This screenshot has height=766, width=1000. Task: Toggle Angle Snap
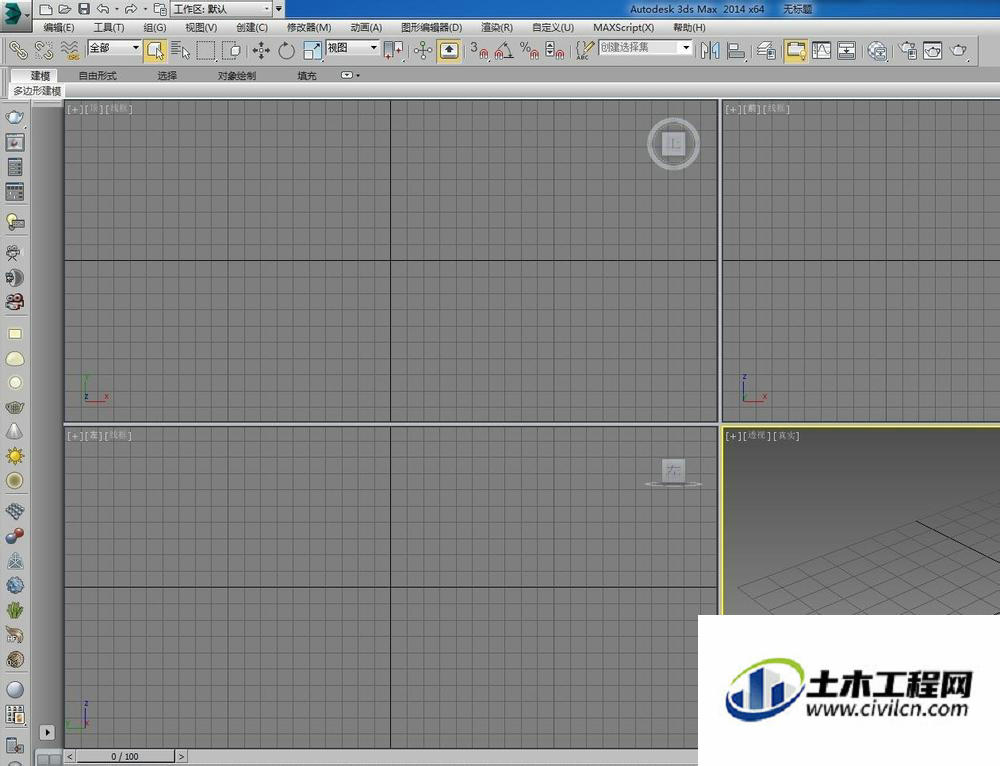click(x=504, y=50)
